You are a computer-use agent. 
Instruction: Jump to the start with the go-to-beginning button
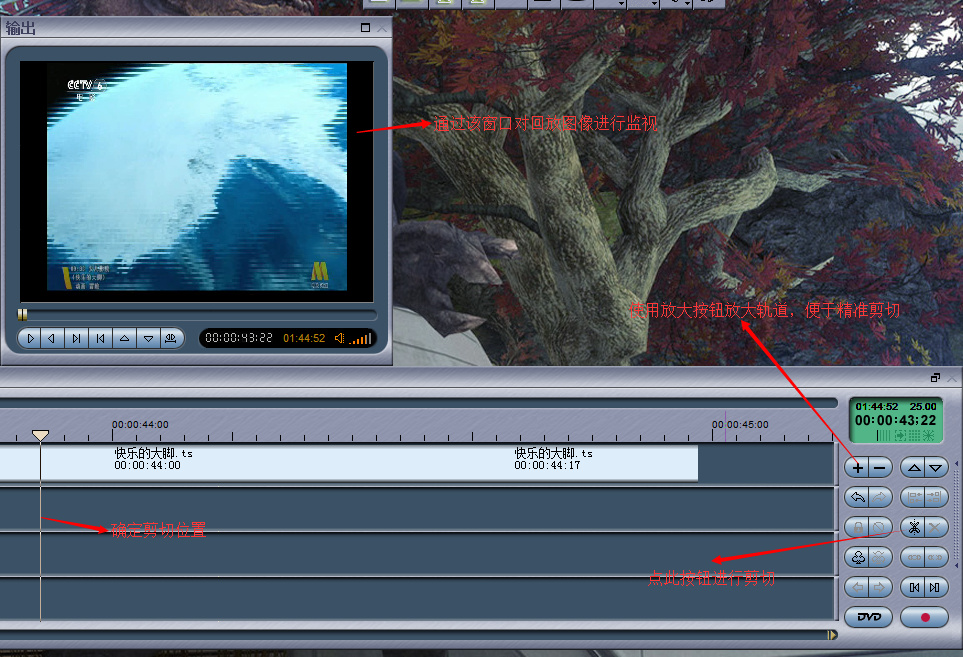[101, 339]
